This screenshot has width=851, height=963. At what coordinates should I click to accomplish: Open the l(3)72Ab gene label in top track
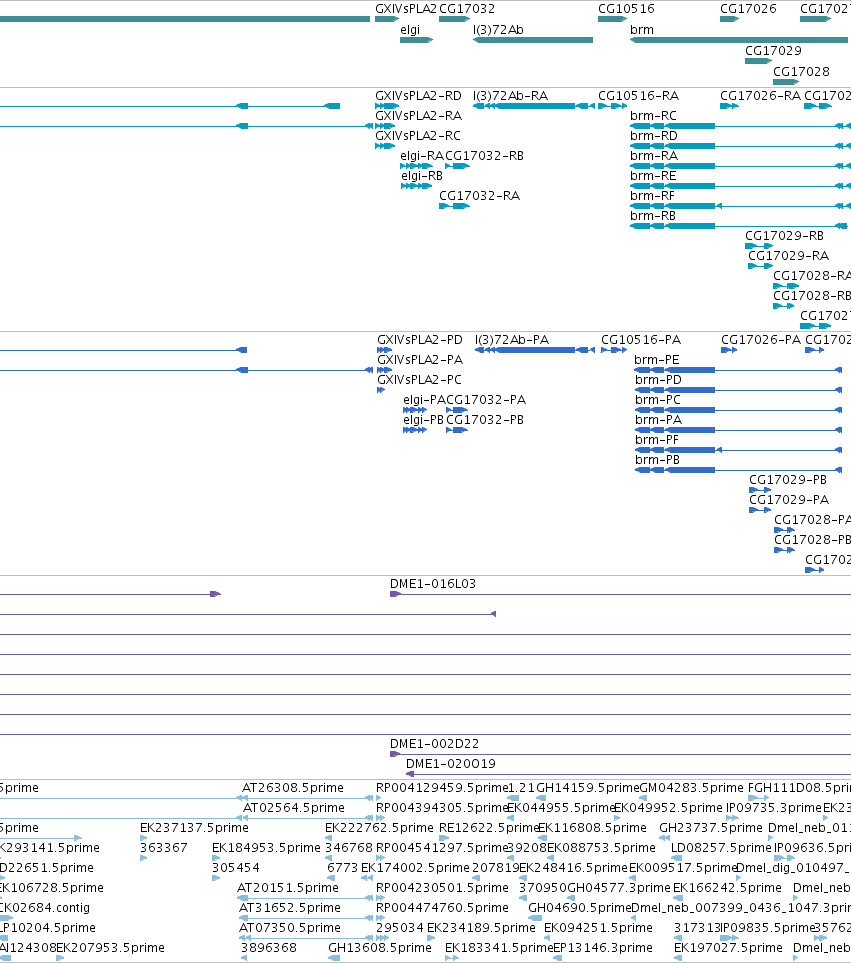pos(498,29)
